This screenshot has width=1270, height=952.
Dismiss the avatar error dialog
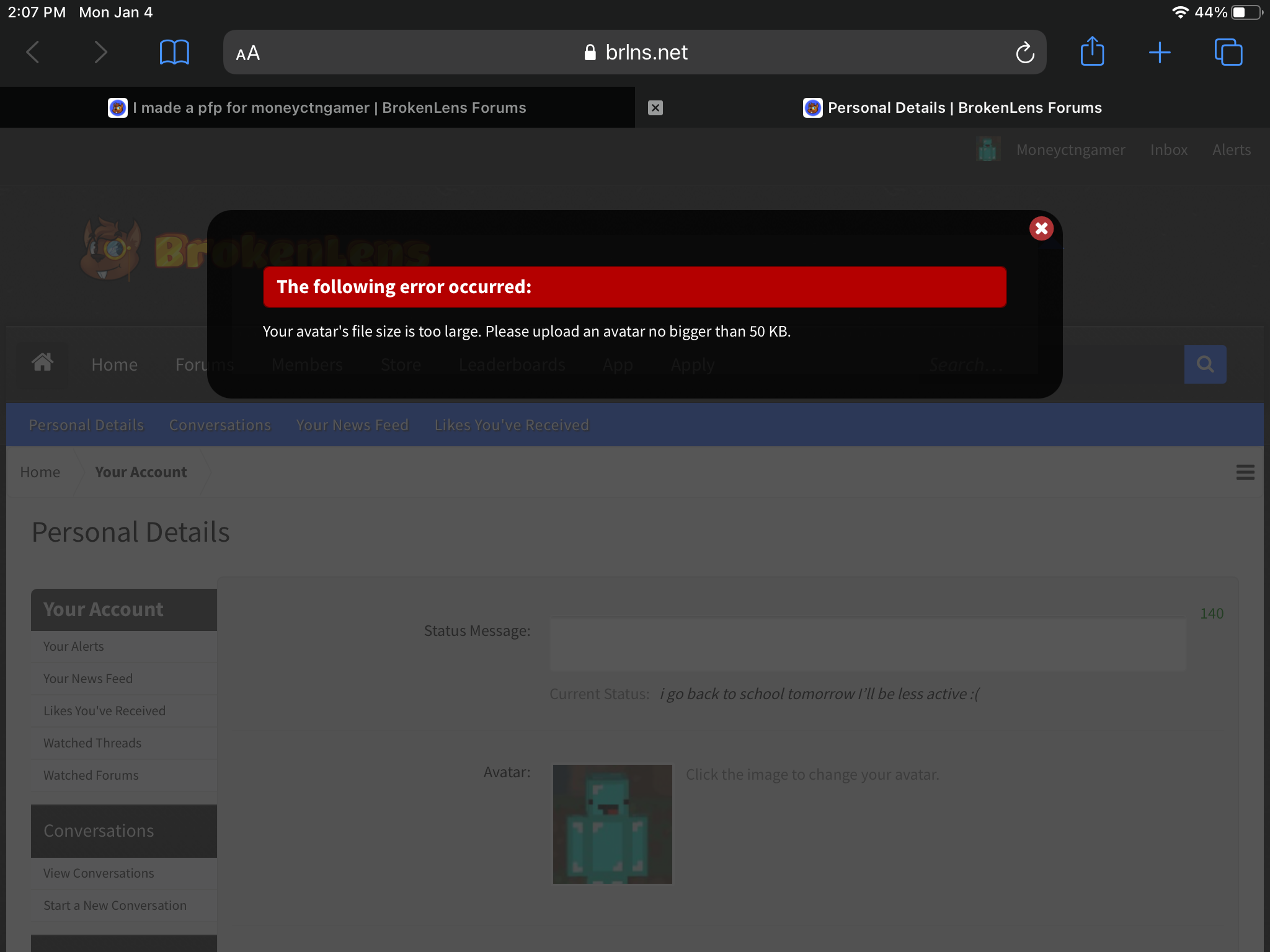[x=1041, y=229]
